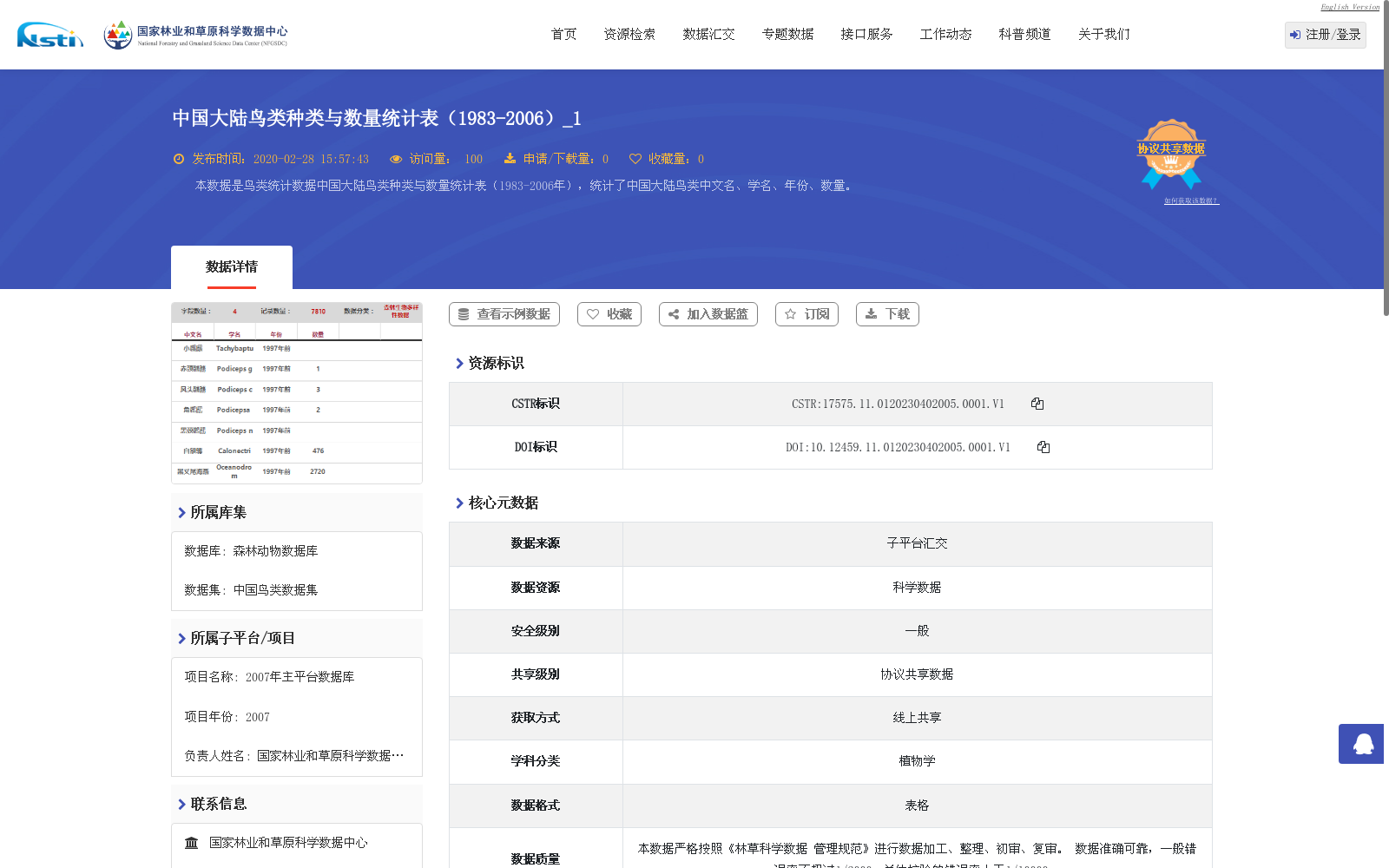Collapse the 所属库集 section chevron
This screenshot has width=1389, height=868.
181,513
